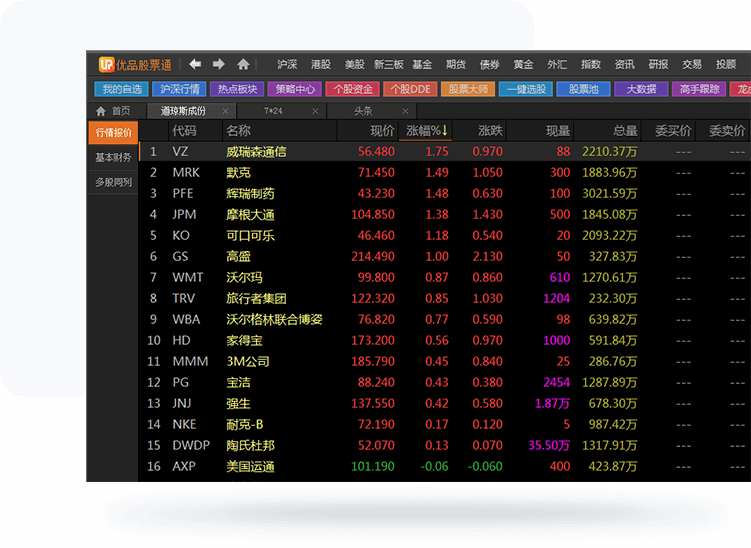Select the AXP 美国运通 row
This screenshot has height=548, width=751.
point(444,467)
